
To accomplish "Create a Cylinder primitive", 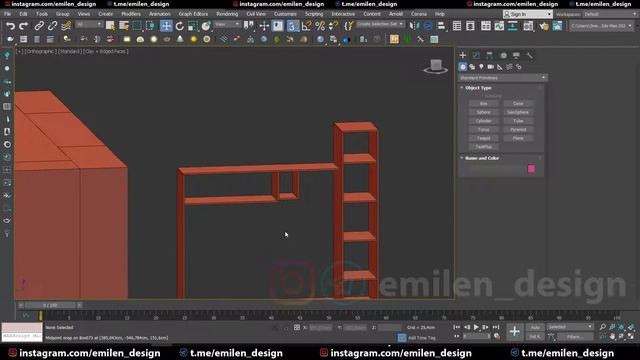I will pos(484,121).
